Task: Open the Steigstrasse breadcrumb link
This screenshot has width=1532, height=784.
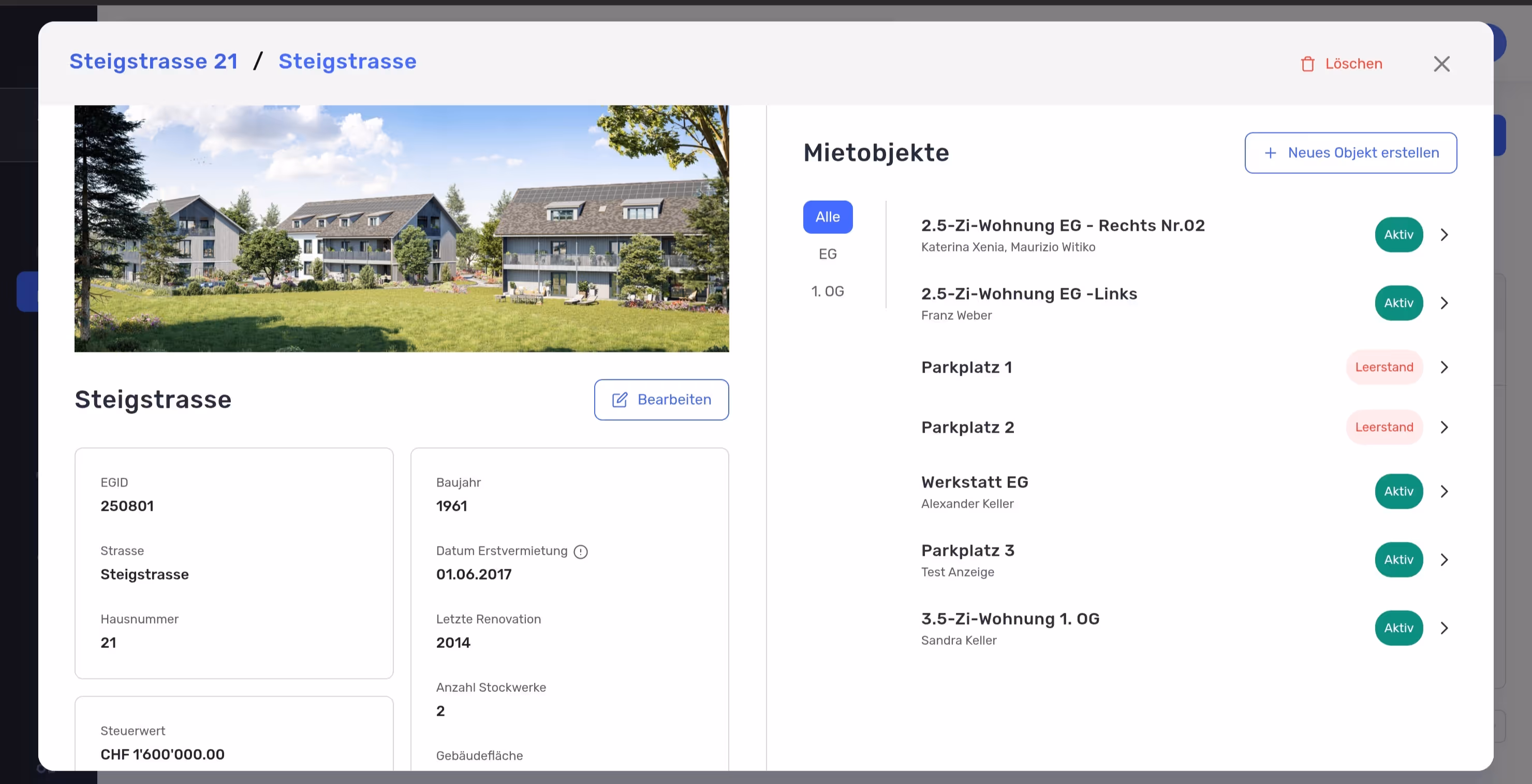Action: point(347,61)
